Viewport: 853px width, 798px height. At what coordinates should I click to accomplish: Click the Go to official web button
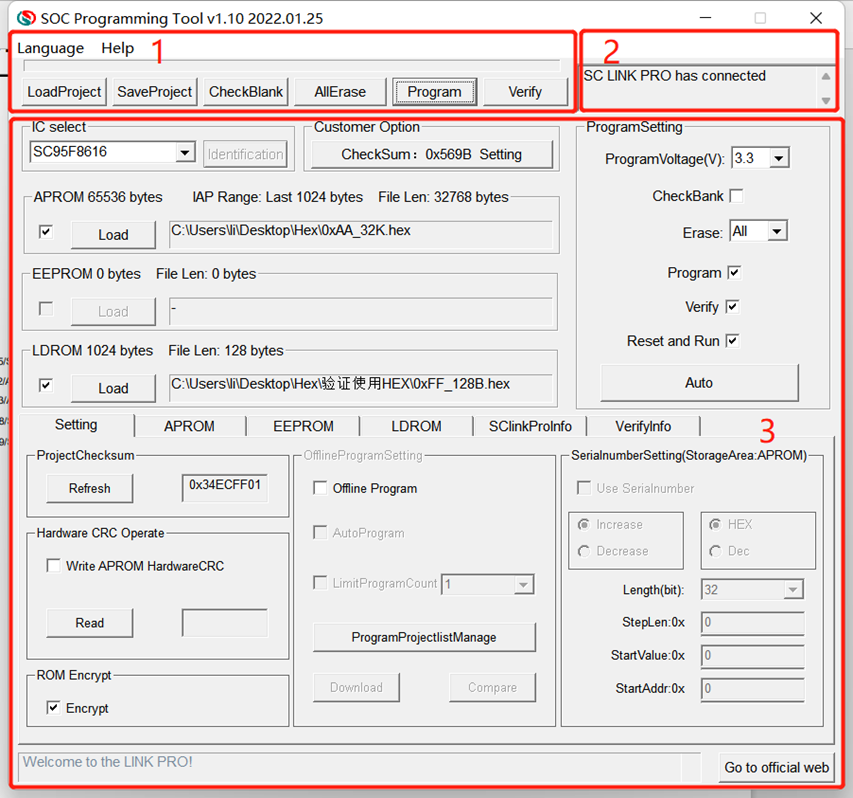click(x=776, y=768)
